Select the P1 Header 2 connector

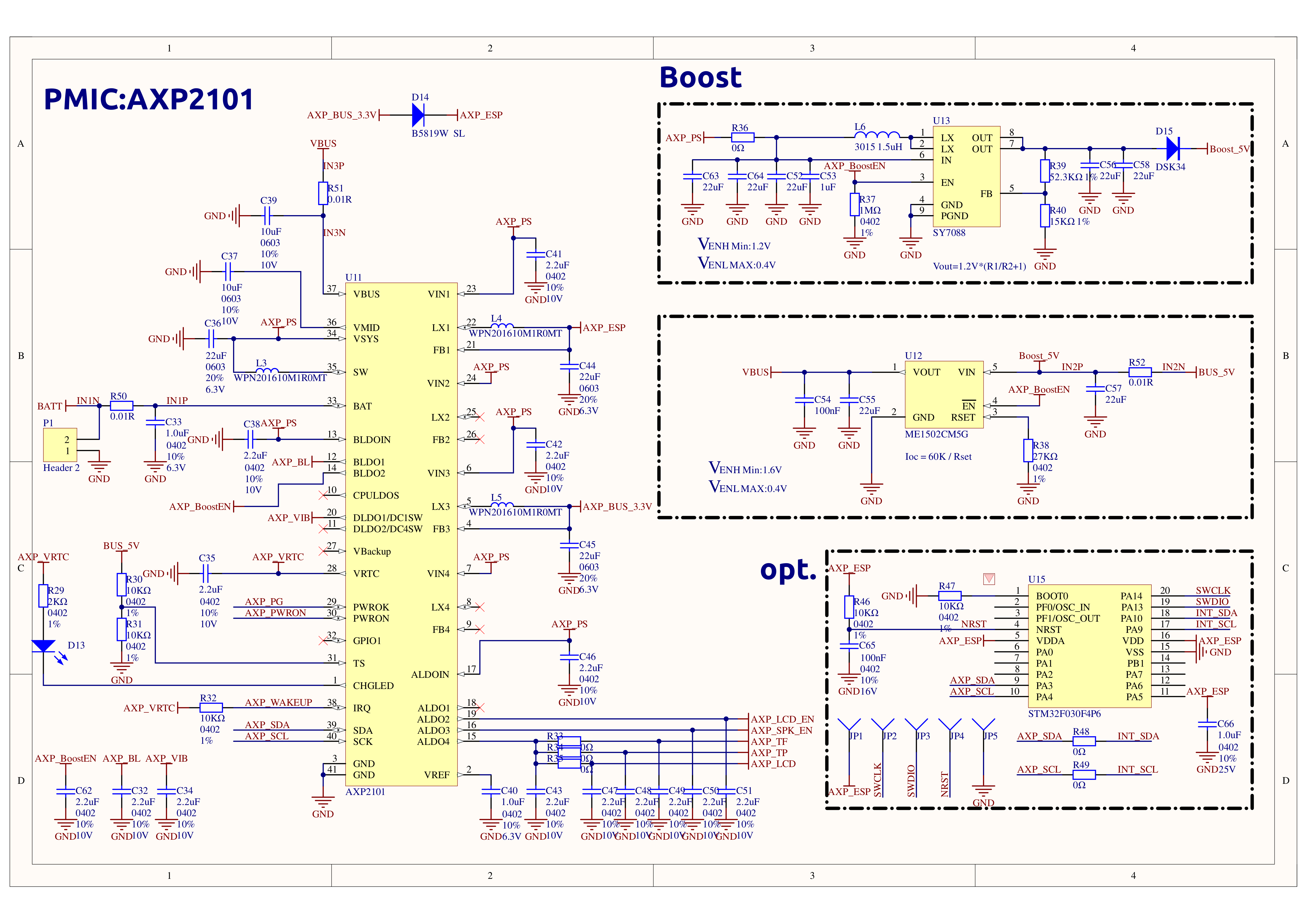[60, 445]
